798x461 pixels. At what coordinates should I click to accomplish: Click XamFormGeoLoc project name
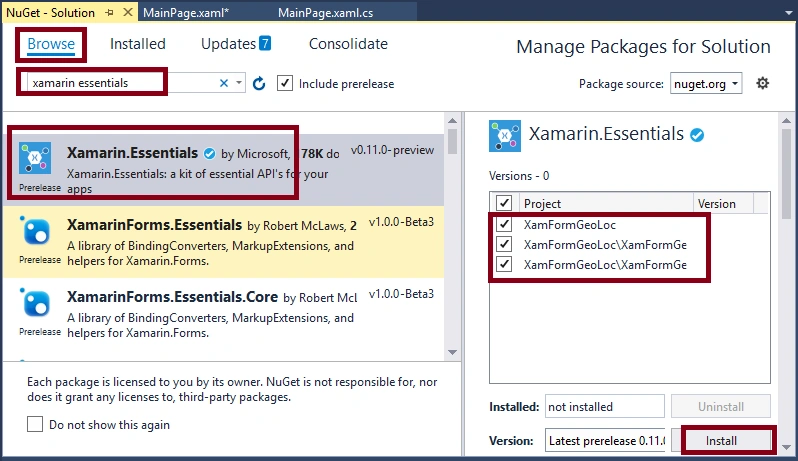tap(570, 224)
